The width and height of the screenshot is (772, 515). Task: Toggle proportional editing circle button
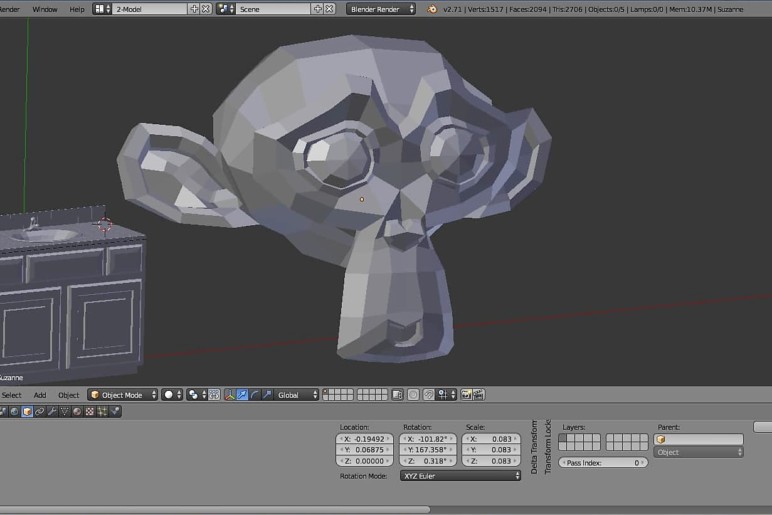[413, 394]
